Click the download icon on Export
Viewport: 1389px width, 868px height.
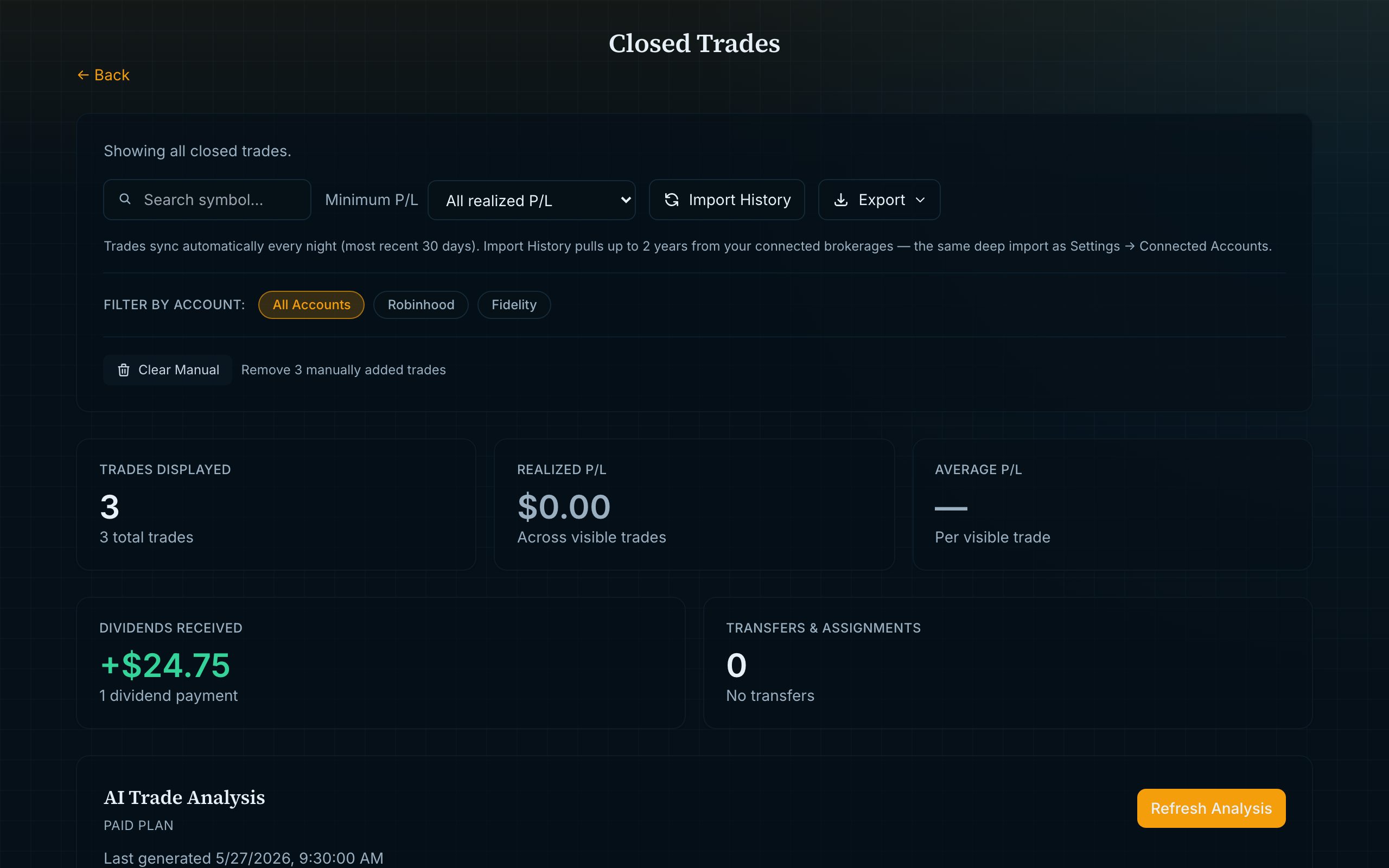click(841, 200)
